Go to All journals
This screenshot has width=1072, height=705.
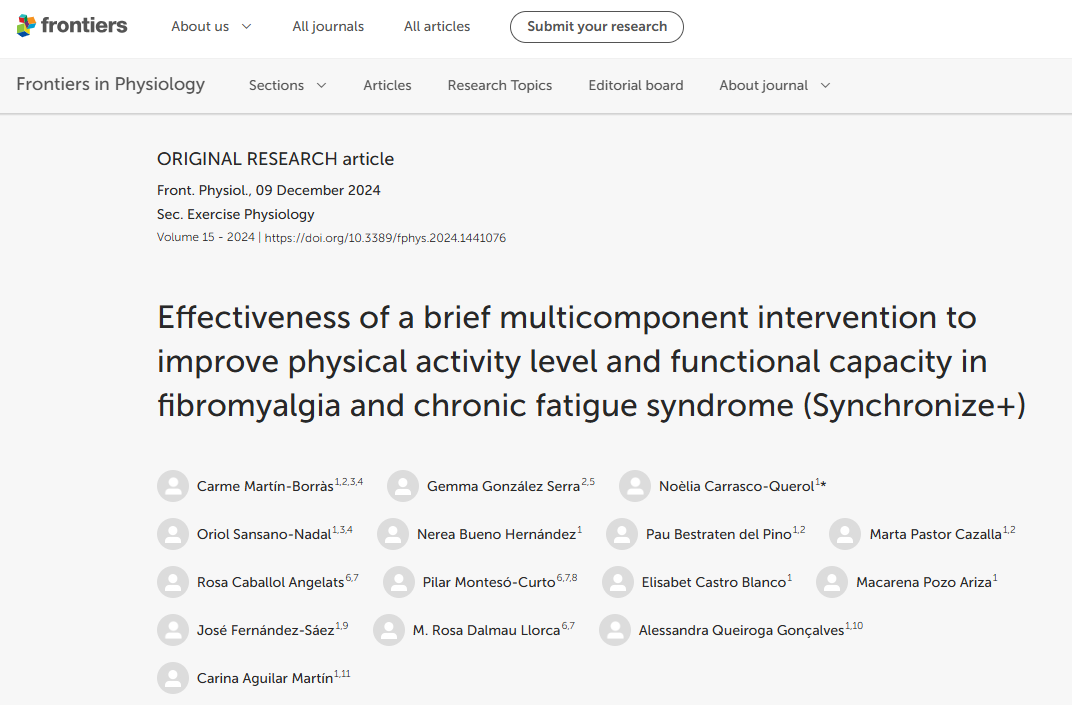tap(328, 27)
